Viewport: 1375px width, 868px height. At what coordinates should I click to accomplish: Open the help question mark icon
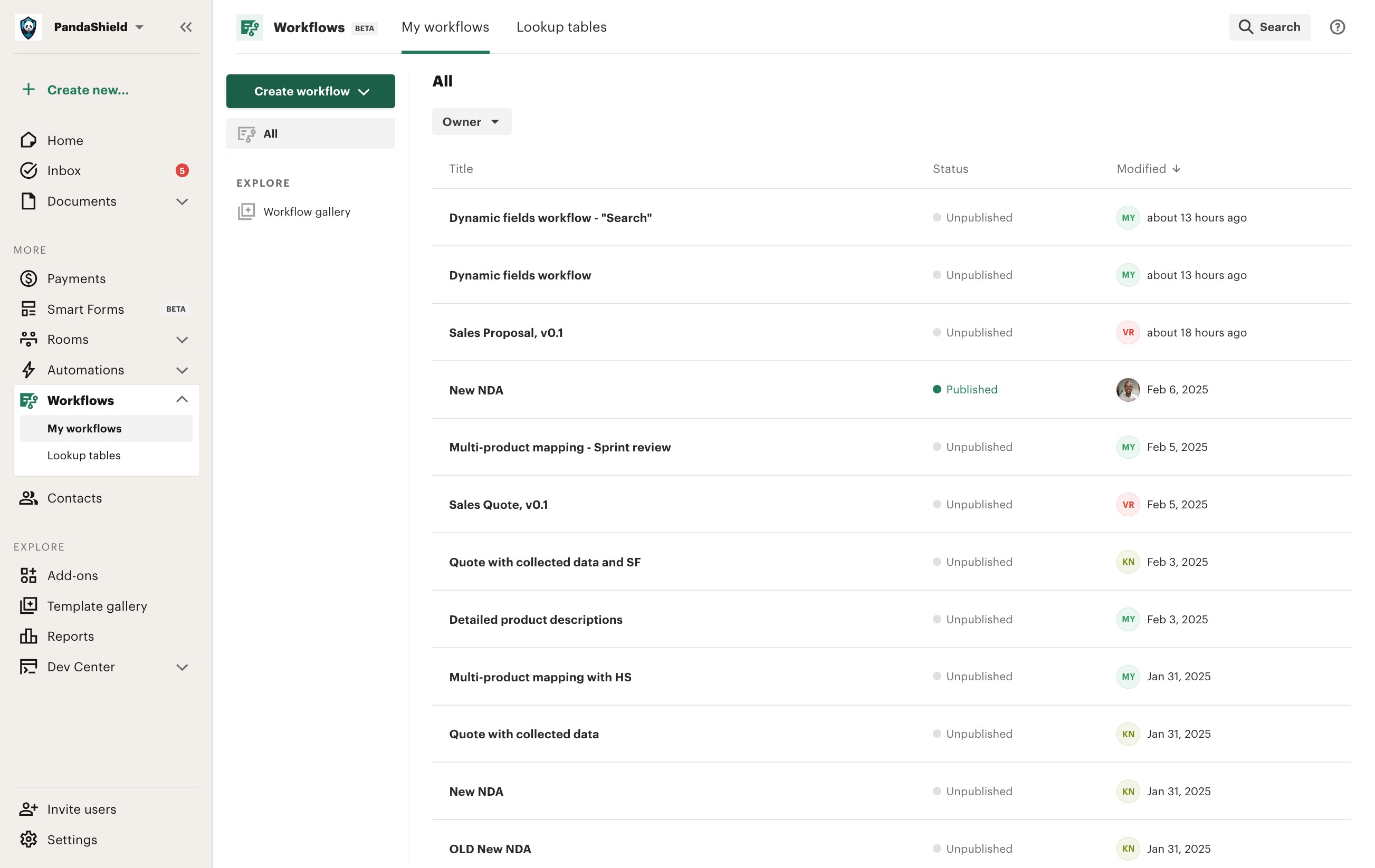click(1336, 27)
